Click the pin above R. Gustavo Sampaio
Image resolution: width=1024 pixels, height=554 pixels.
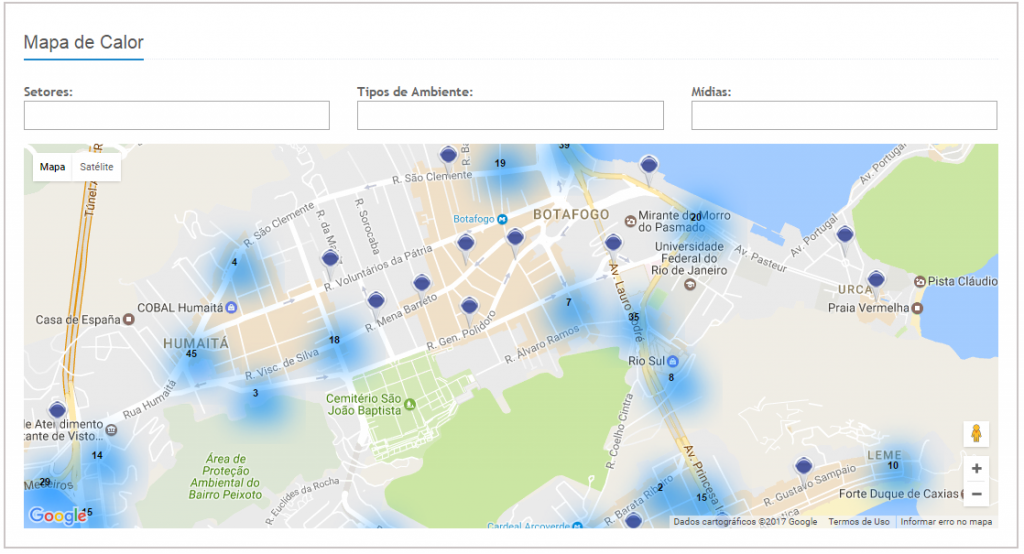tap(804, 469)
